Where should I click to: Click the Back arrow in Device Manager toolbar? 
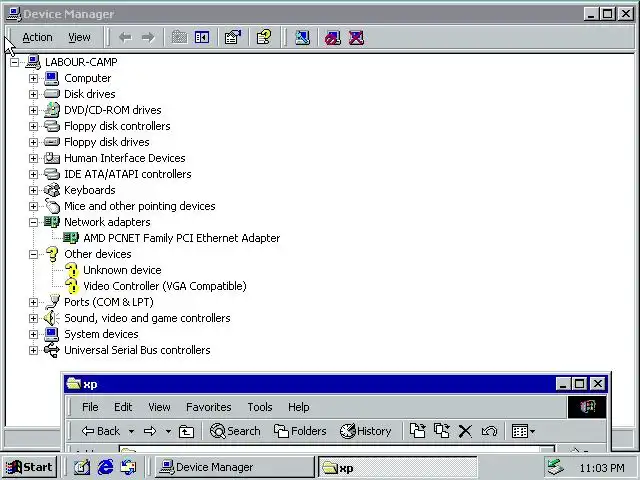tap(125, 38)
